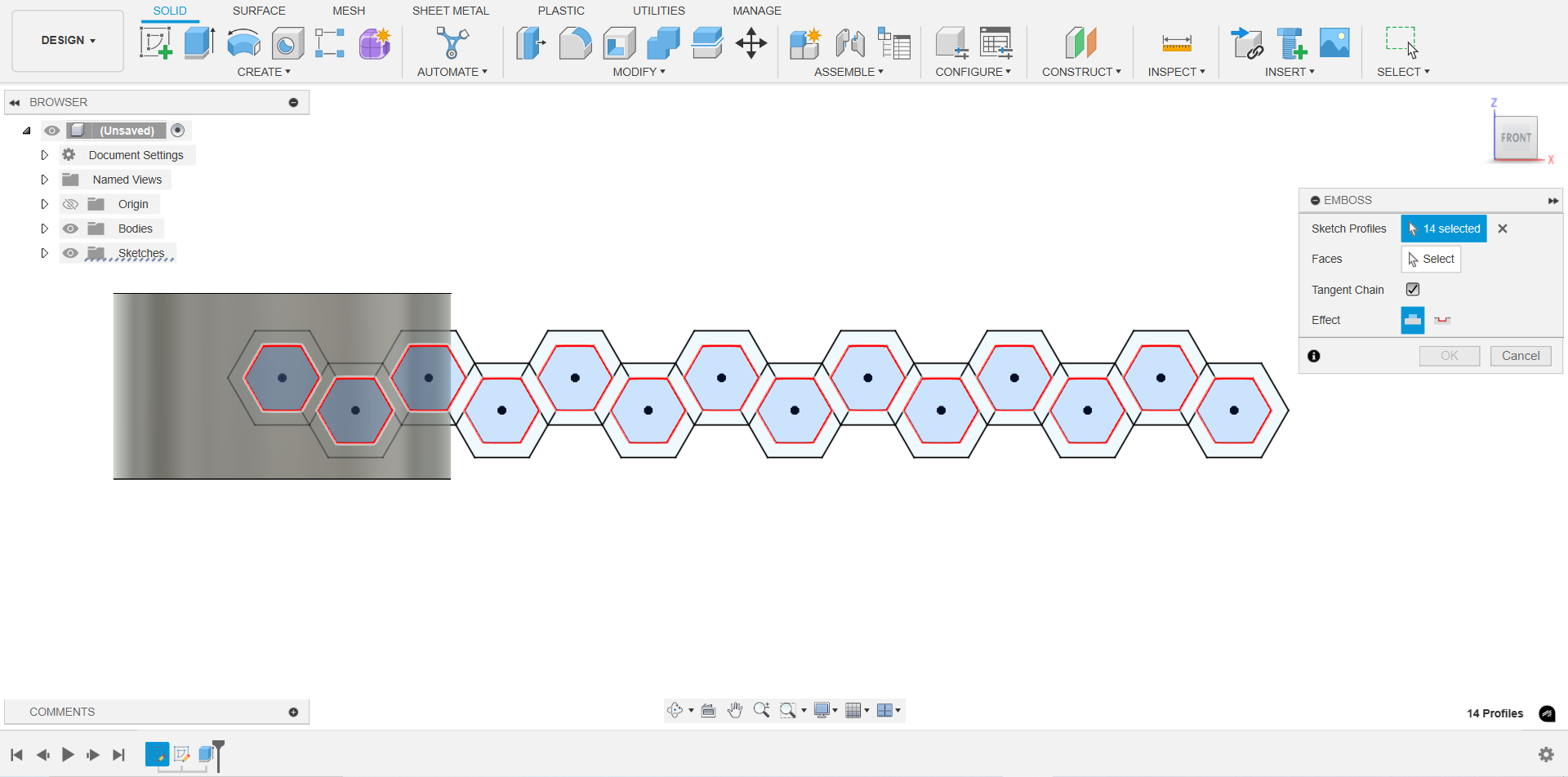The width and height of the screenshot is (1568, 777).
Task: Switch to the SHEET METAL tab
Action: (450, 11)
